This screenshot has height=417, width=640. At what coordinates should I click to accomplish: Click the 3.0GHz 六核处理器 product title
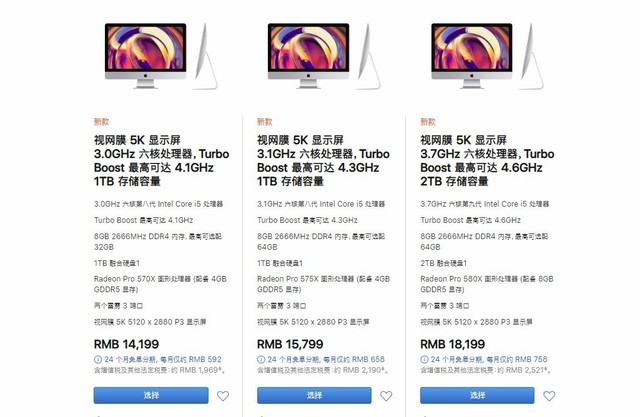[x=162, y=161]
